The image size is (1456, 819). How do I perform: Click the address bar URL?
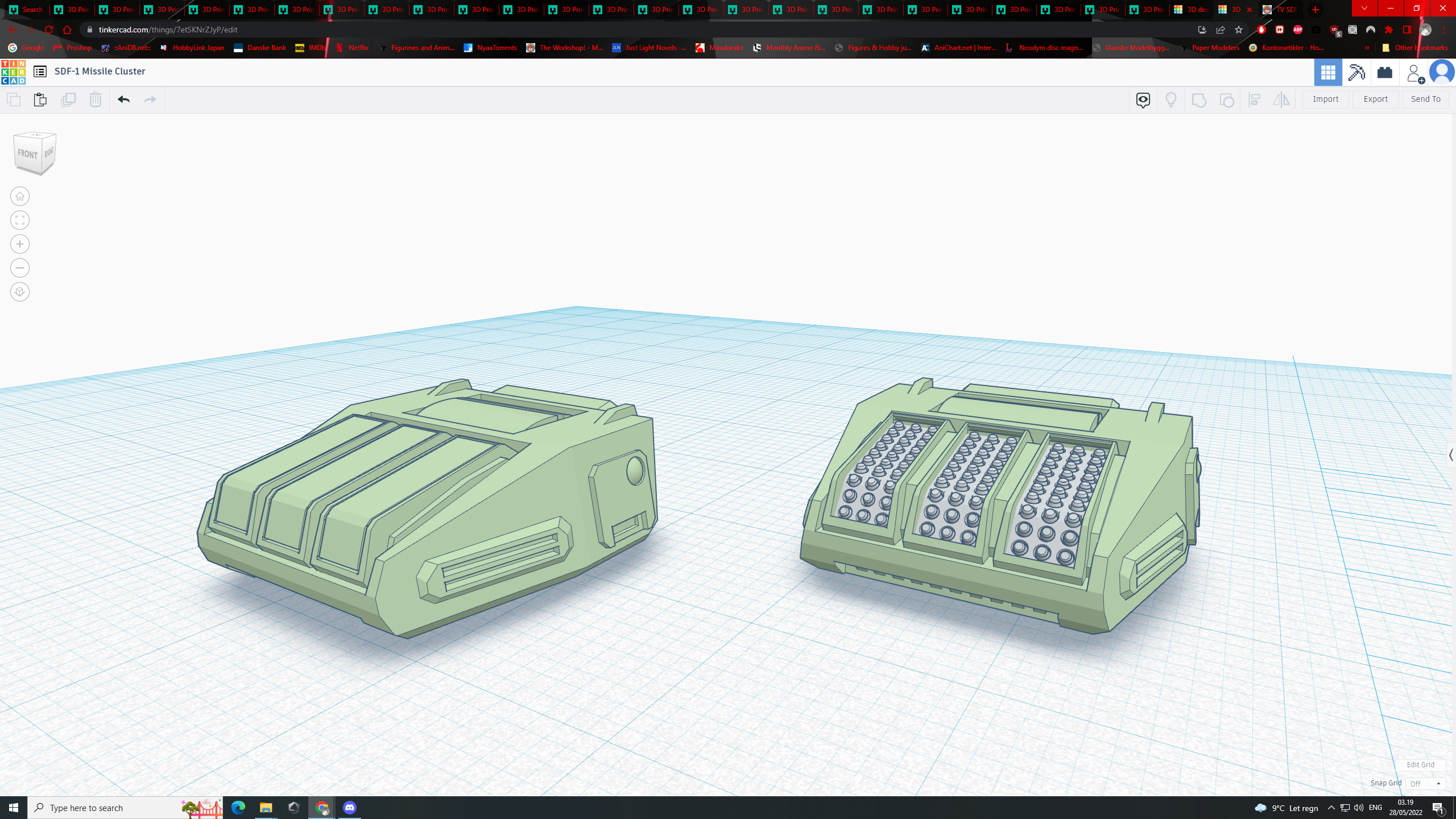tap(168, 30)
